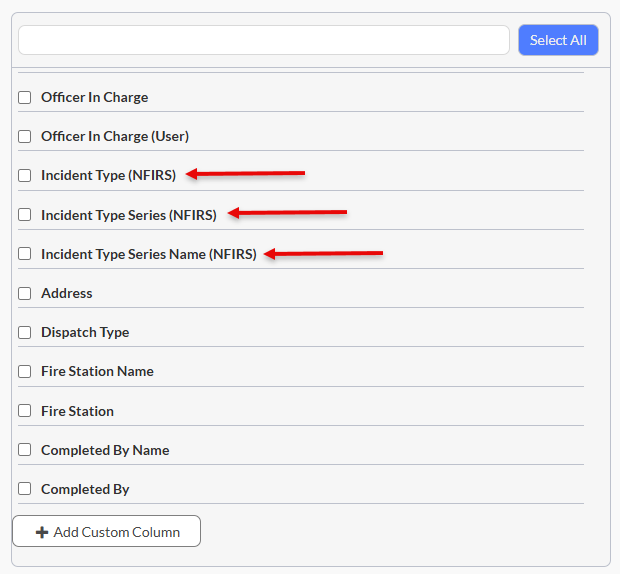This screenshot has height=574, width=620.
Task: Click the Address label text
Action: 66,293
